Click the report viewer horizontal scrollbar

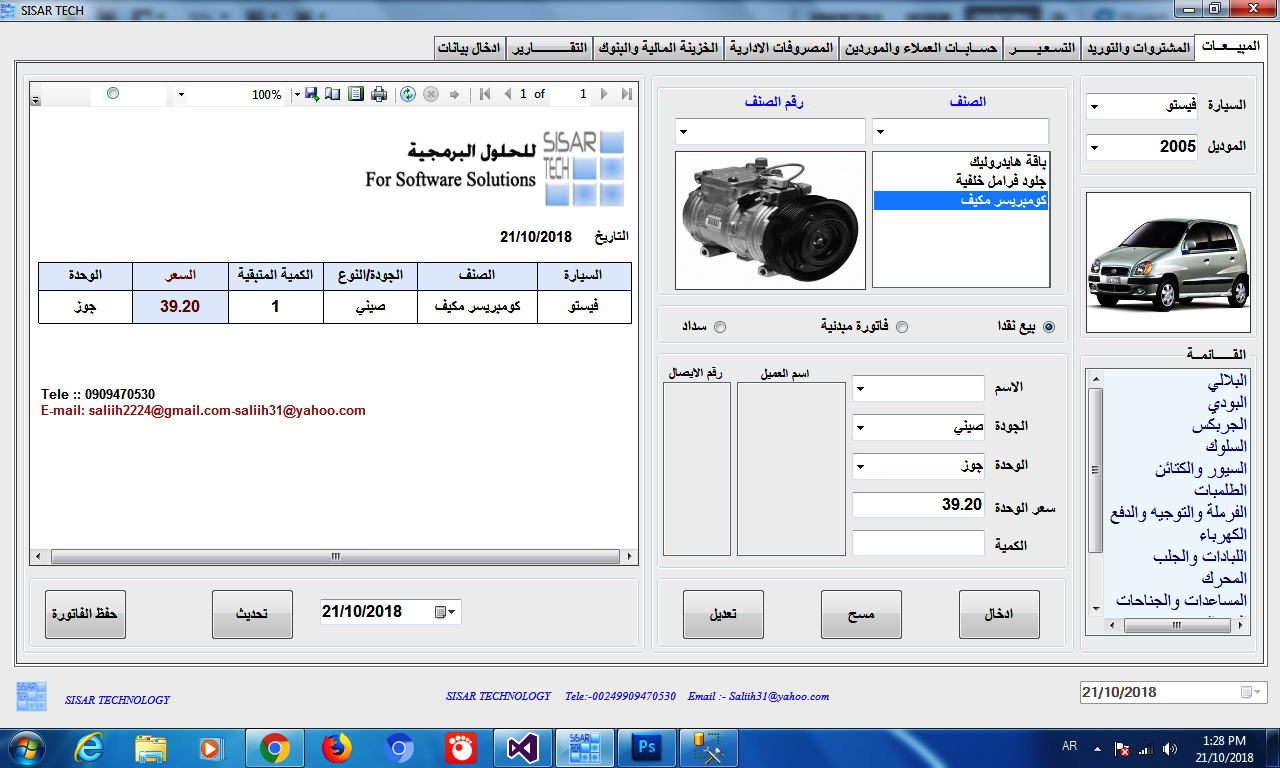coord(335,556)
